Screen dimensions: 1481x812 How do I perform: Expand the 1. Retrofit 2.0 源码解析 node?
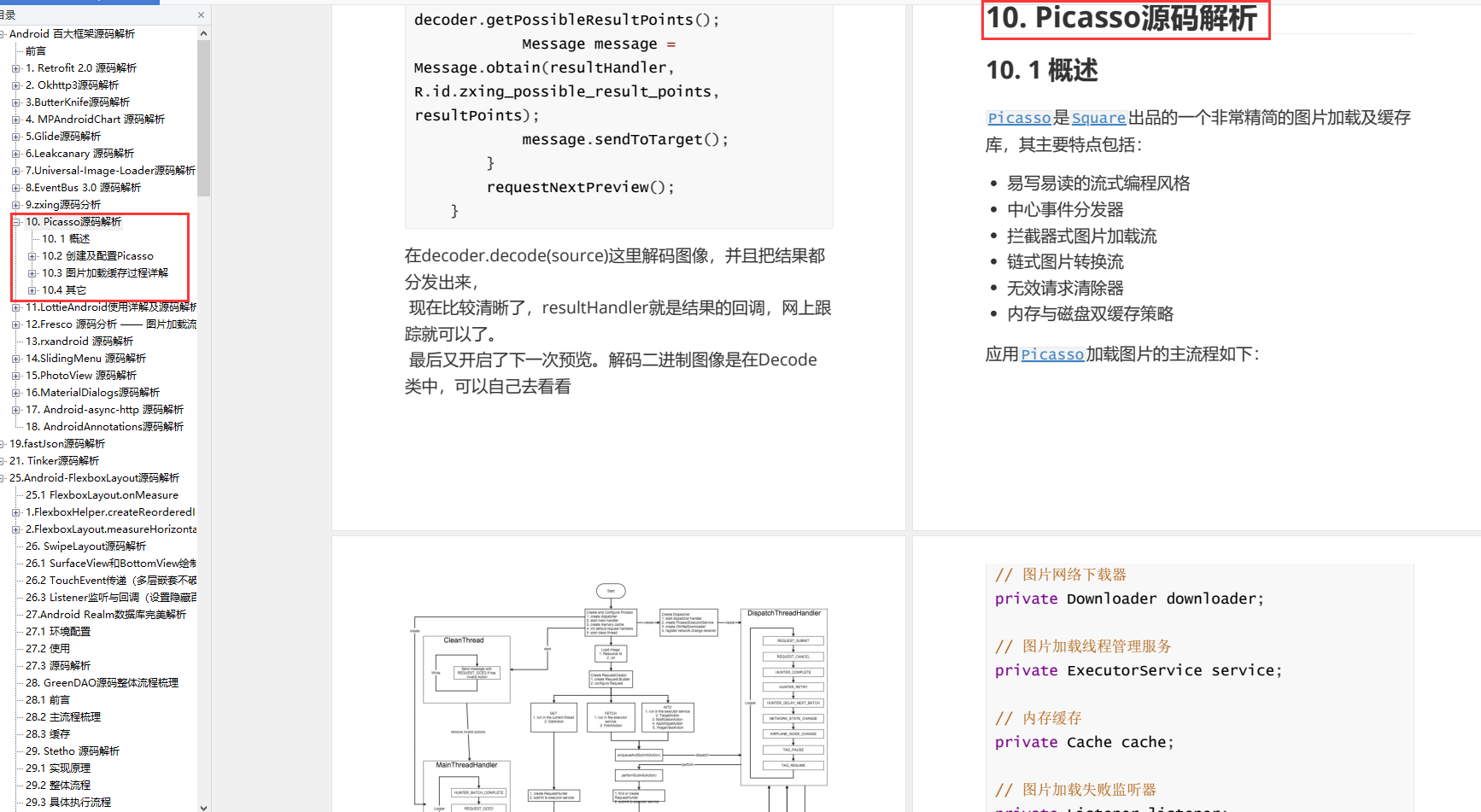[15, 68]
